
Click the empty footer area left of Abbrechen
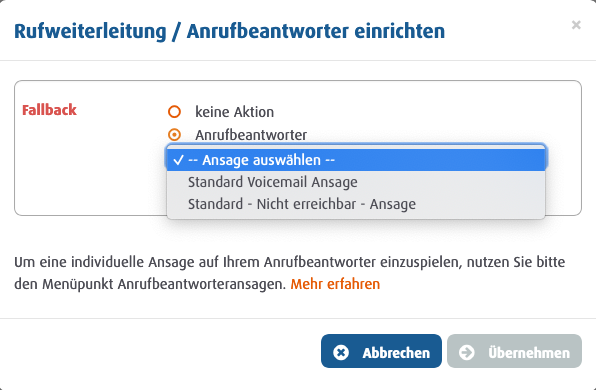click(x=160, y=351)
